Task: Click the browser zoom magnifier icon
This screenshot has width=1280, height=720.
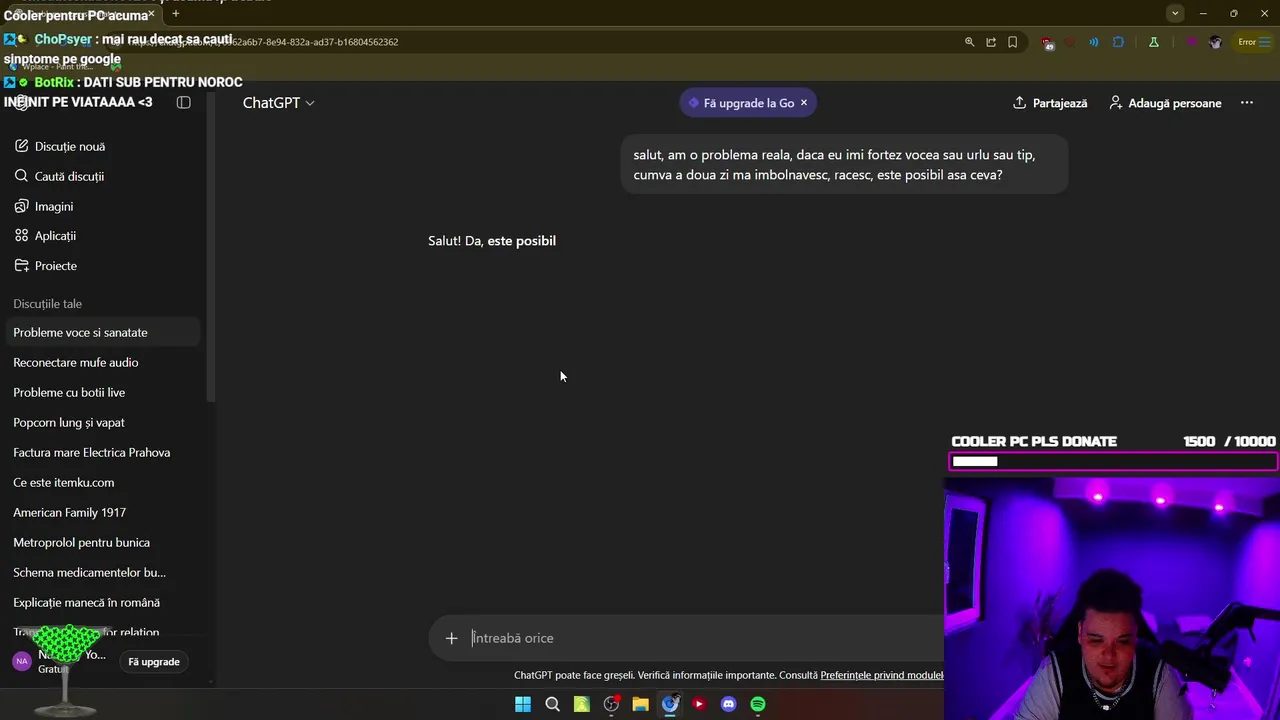Action: (969, 42)
